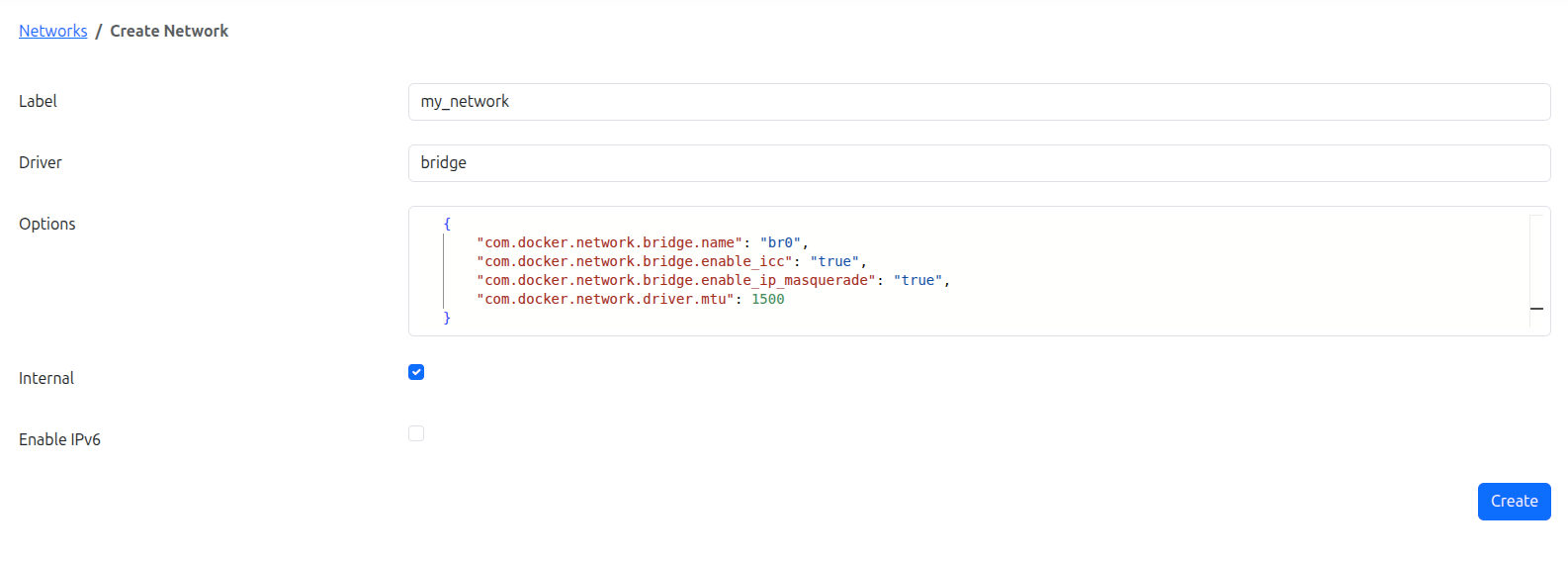Click the Create Network breadcrumb title
The width and height of the screenshot is (1568, 562).
[x=169, y=31]
